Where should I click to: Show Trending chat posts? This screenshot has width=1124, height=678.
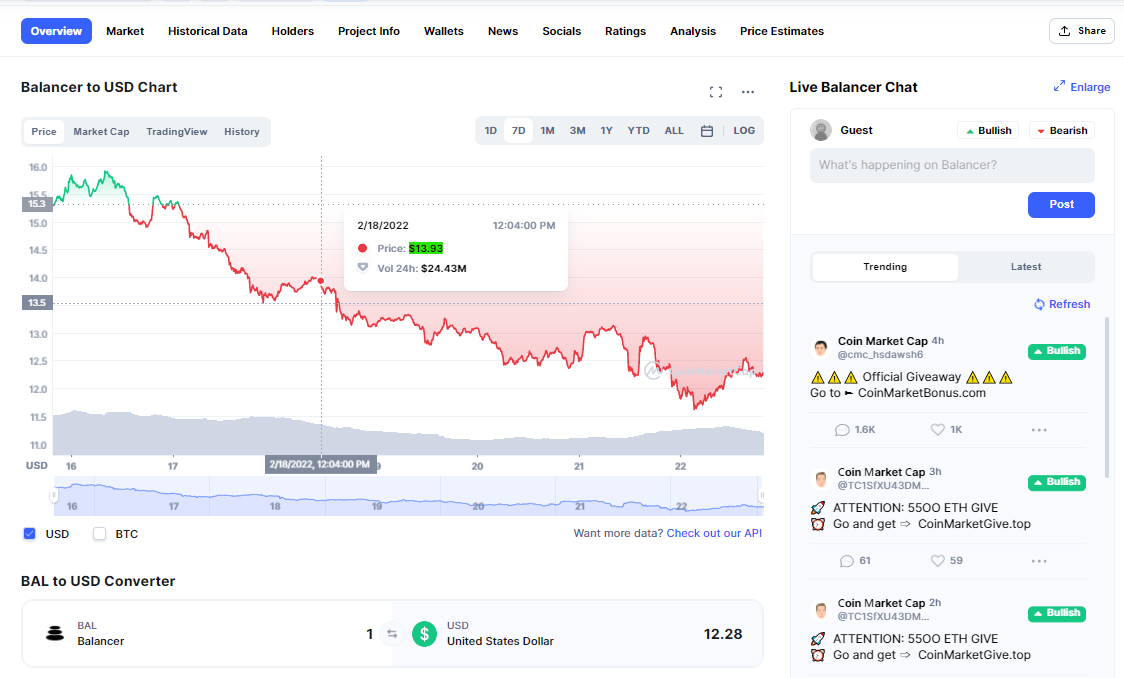point(885,267)
